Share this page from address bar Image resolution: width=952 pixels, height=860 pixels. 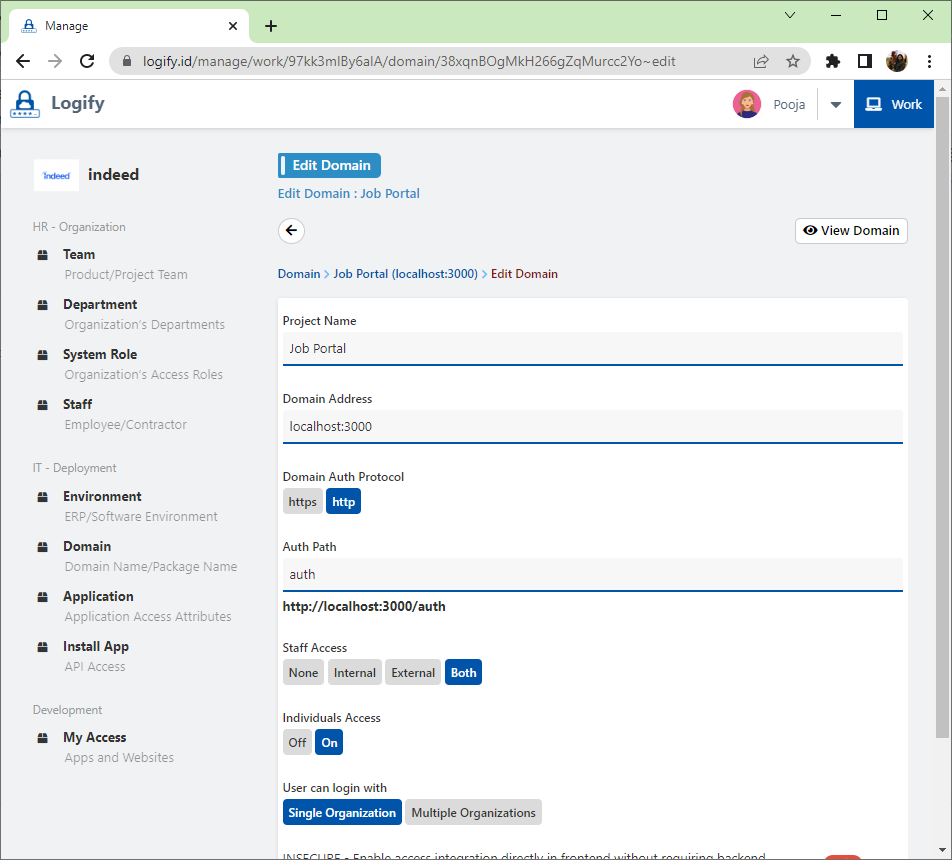pos(761,61)
